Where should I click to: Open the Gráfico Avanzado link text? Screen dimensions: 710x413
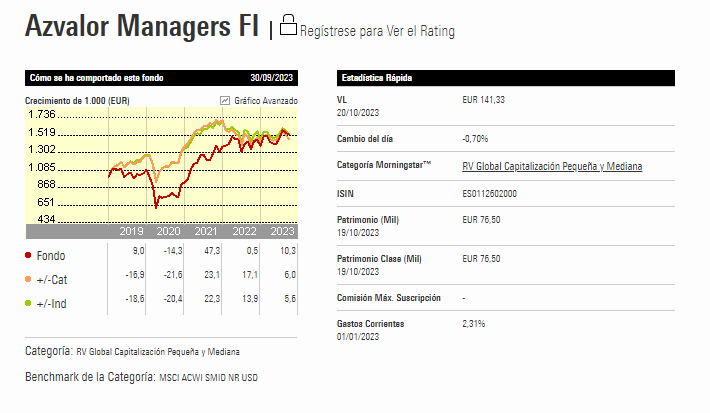[265, 101]
